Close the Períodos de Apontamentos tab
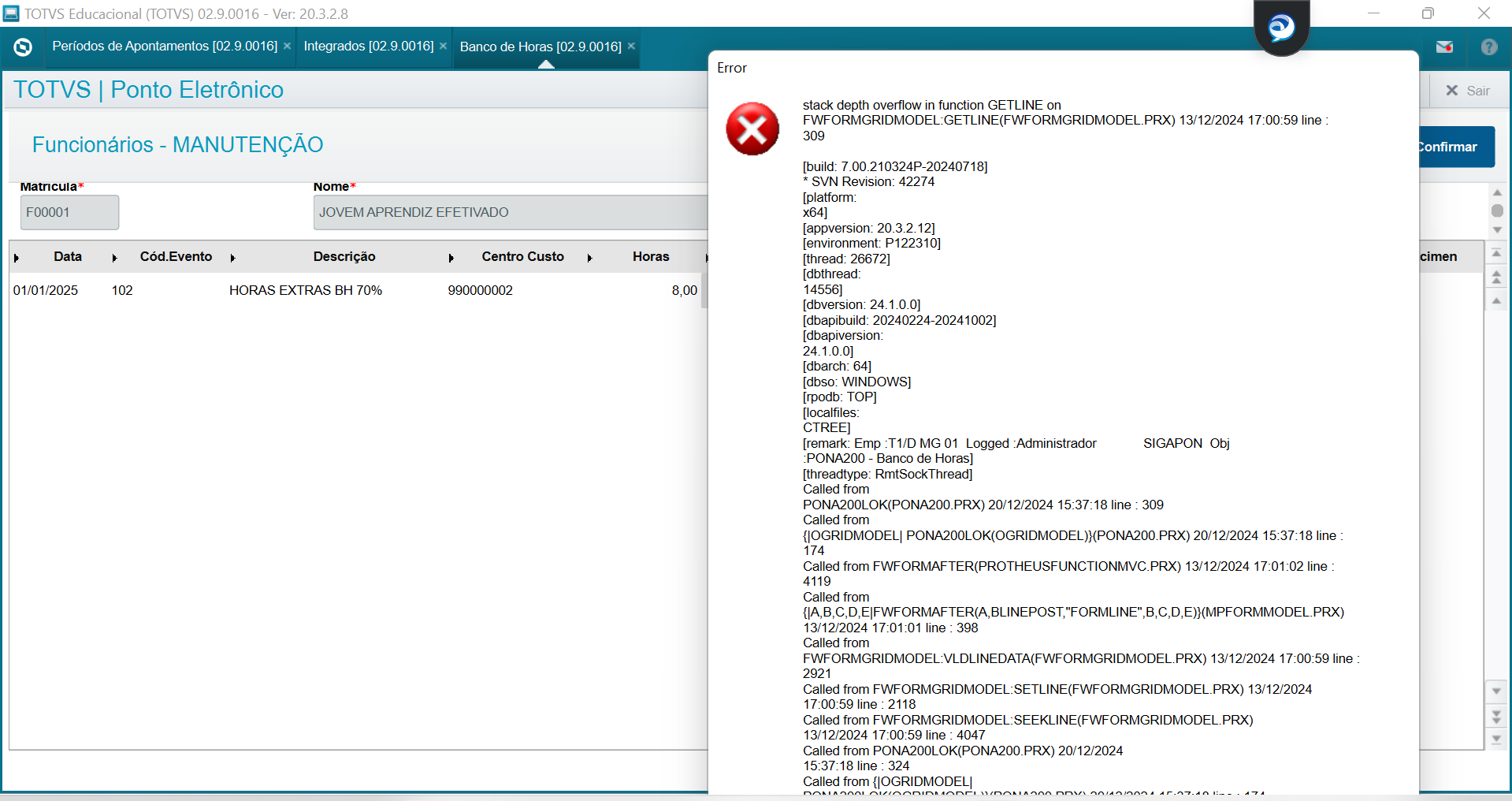 pos(288,46)
